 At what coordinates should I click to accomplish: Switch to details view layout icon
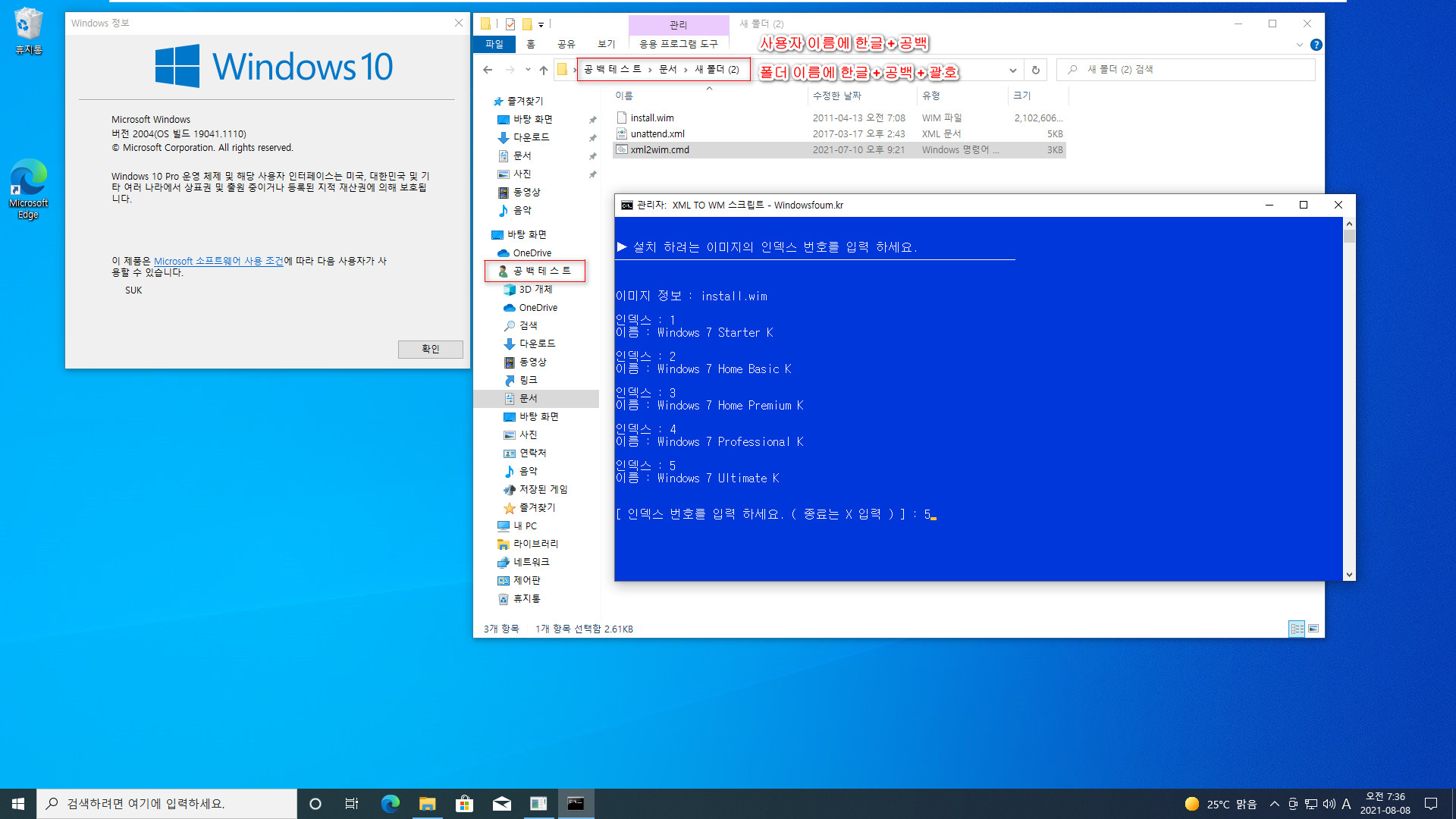click(x=1297, y=629)
